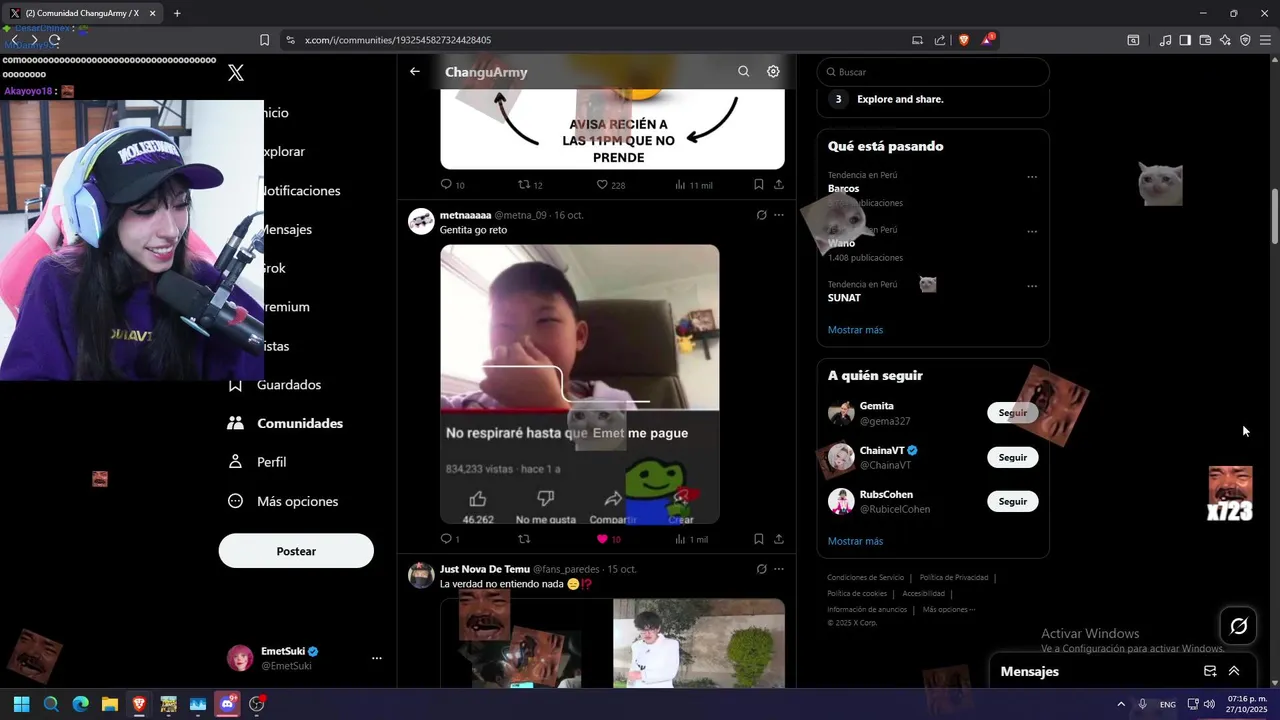Follow ChainaVT
Image resolution: width=1280 pixels, height=720 pixels.
(1012, 457)
